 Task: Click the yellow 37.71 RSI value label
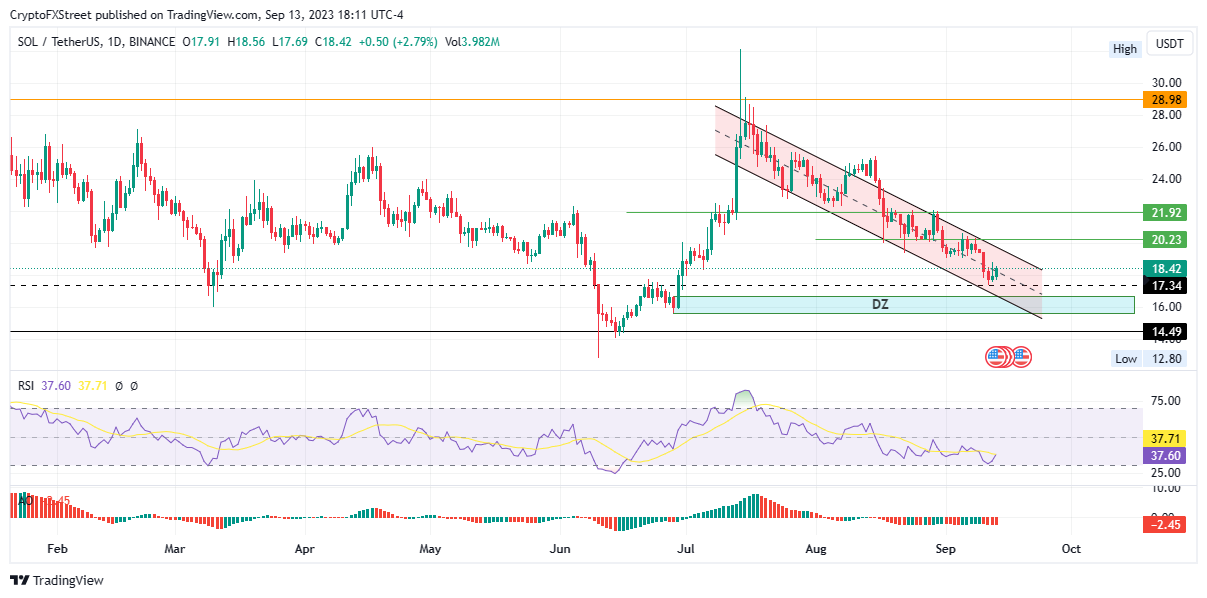1163,438
